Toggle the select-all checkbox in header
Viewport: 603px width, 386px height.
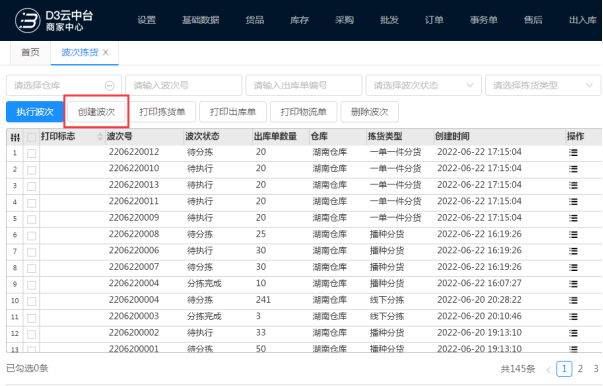(32, 137)
